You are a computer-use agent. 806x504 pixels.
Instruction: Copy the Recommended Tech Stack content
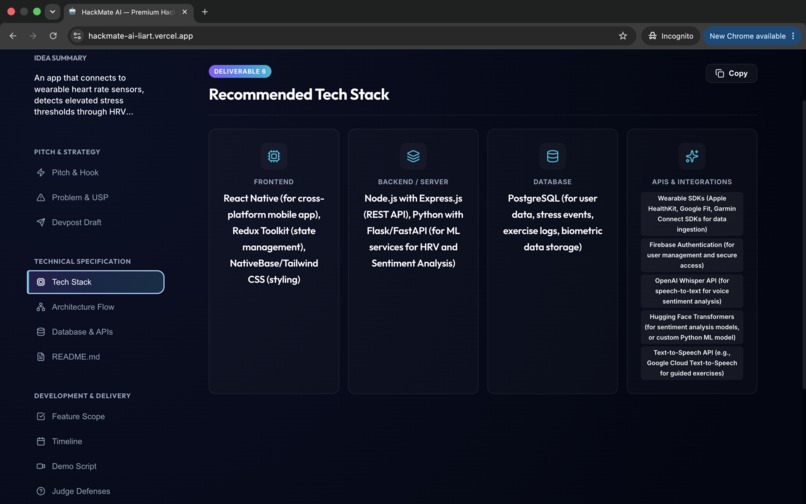point(731,74)
